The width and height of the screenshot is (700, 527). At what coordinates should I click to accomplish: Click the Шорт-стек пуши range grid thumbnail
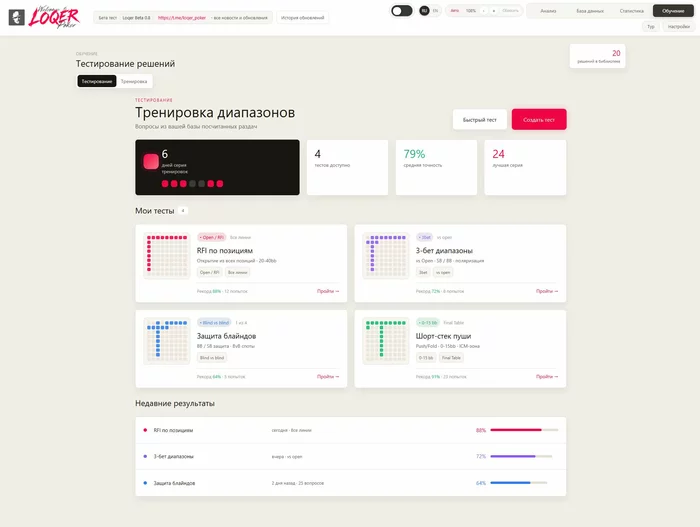tap(386, 341)
